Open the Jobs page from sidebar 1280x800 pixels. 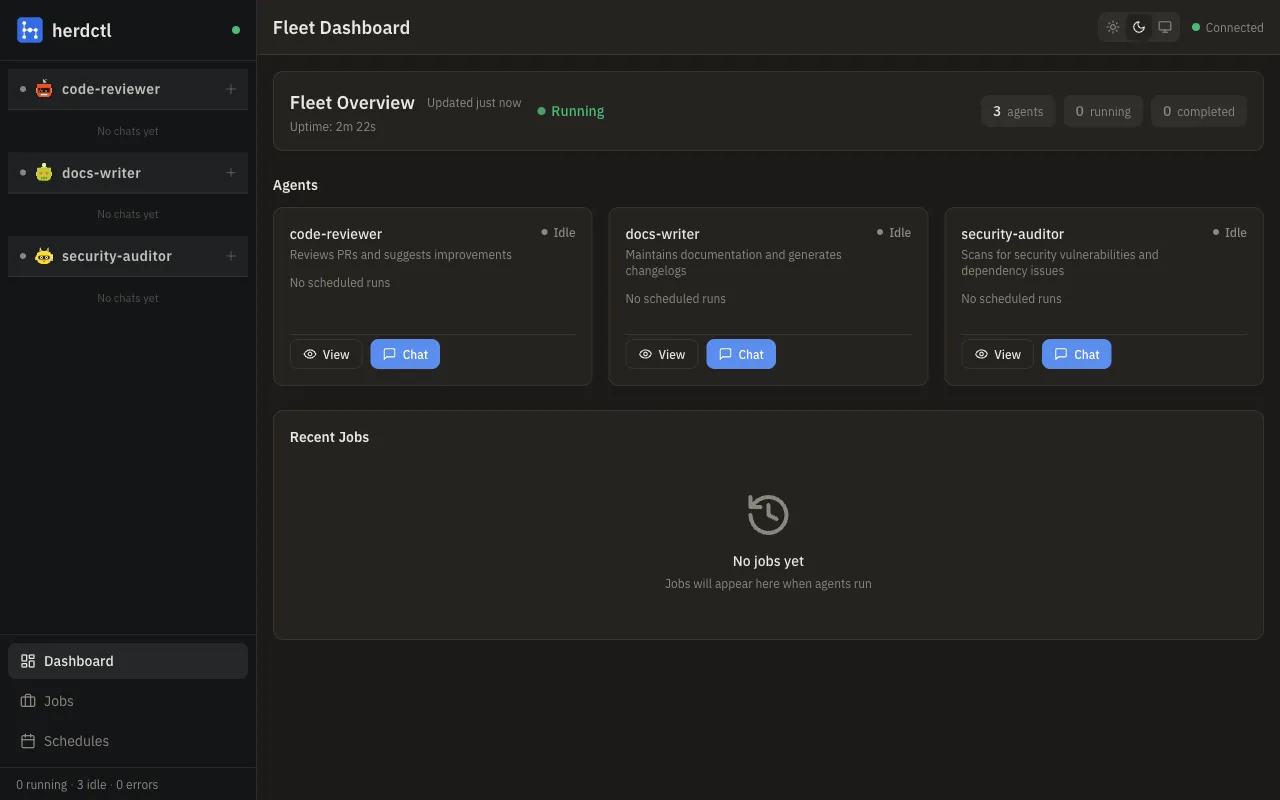click(58, 700)
